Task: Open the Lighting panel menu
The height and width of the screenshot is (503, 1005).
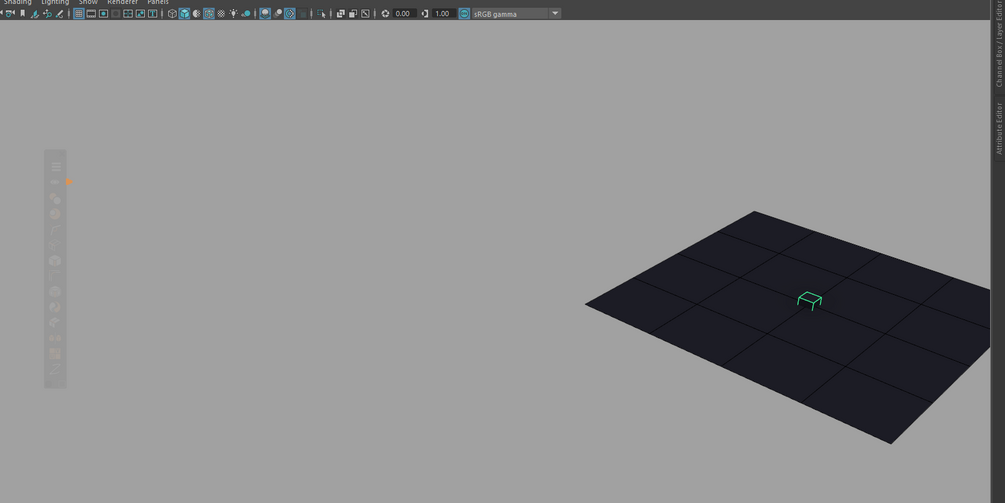Action: [x=55, y=3]
